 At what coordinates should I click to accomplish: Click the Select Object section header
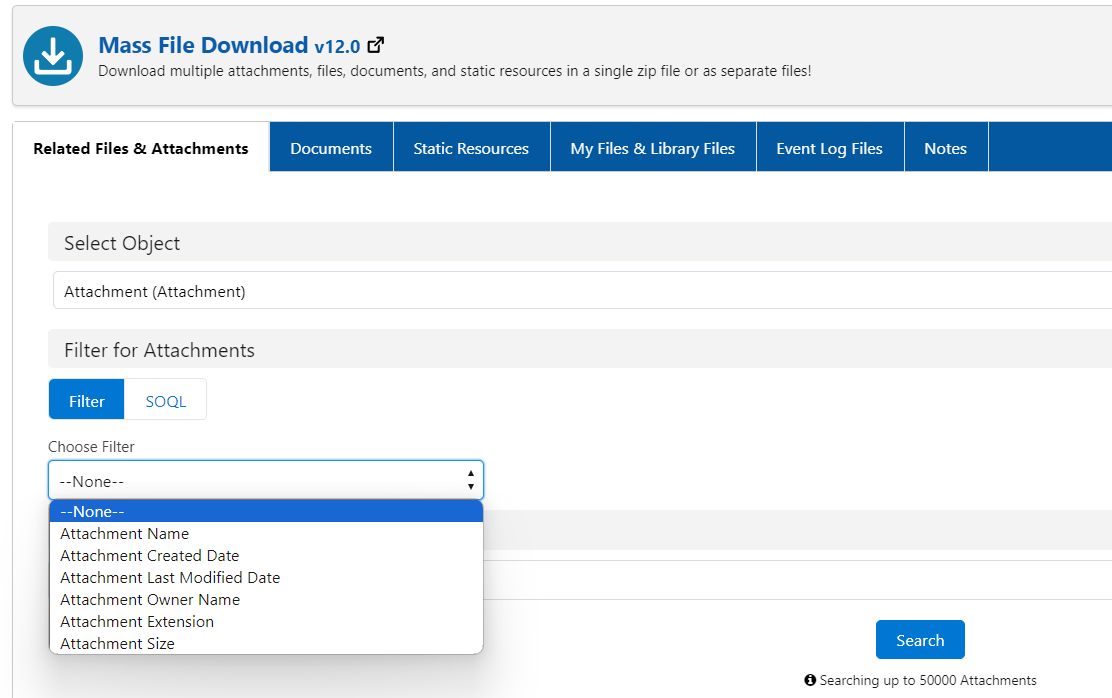point(580,242)
